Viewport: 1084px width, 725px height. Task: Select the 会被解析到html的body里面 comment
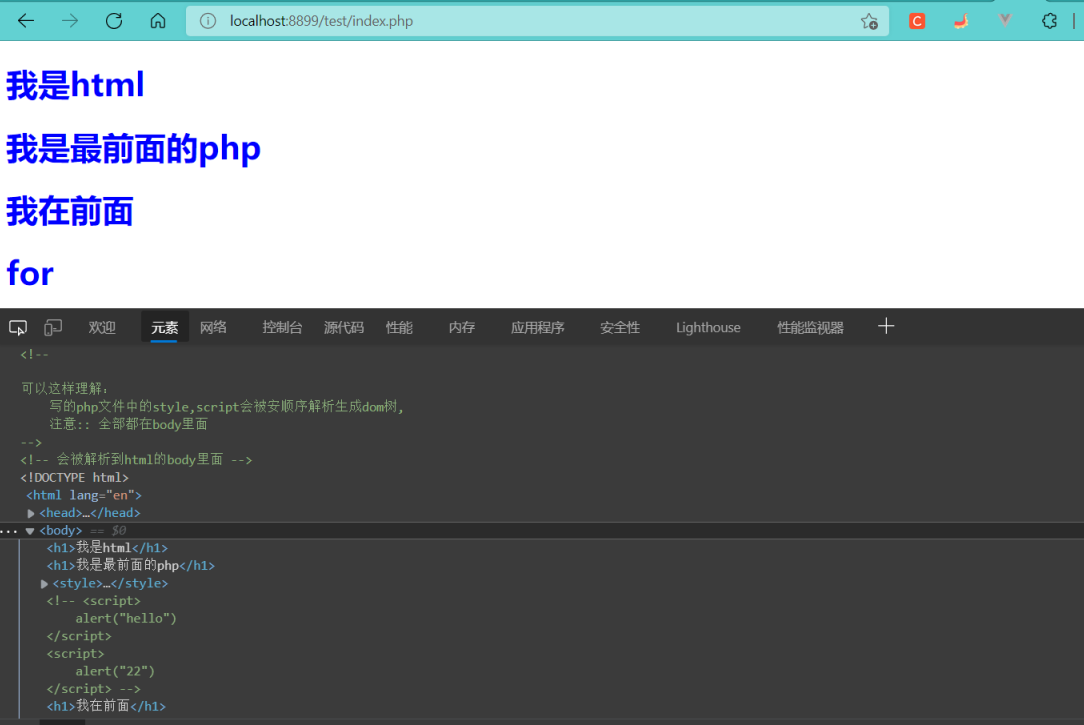click(136, 460)
